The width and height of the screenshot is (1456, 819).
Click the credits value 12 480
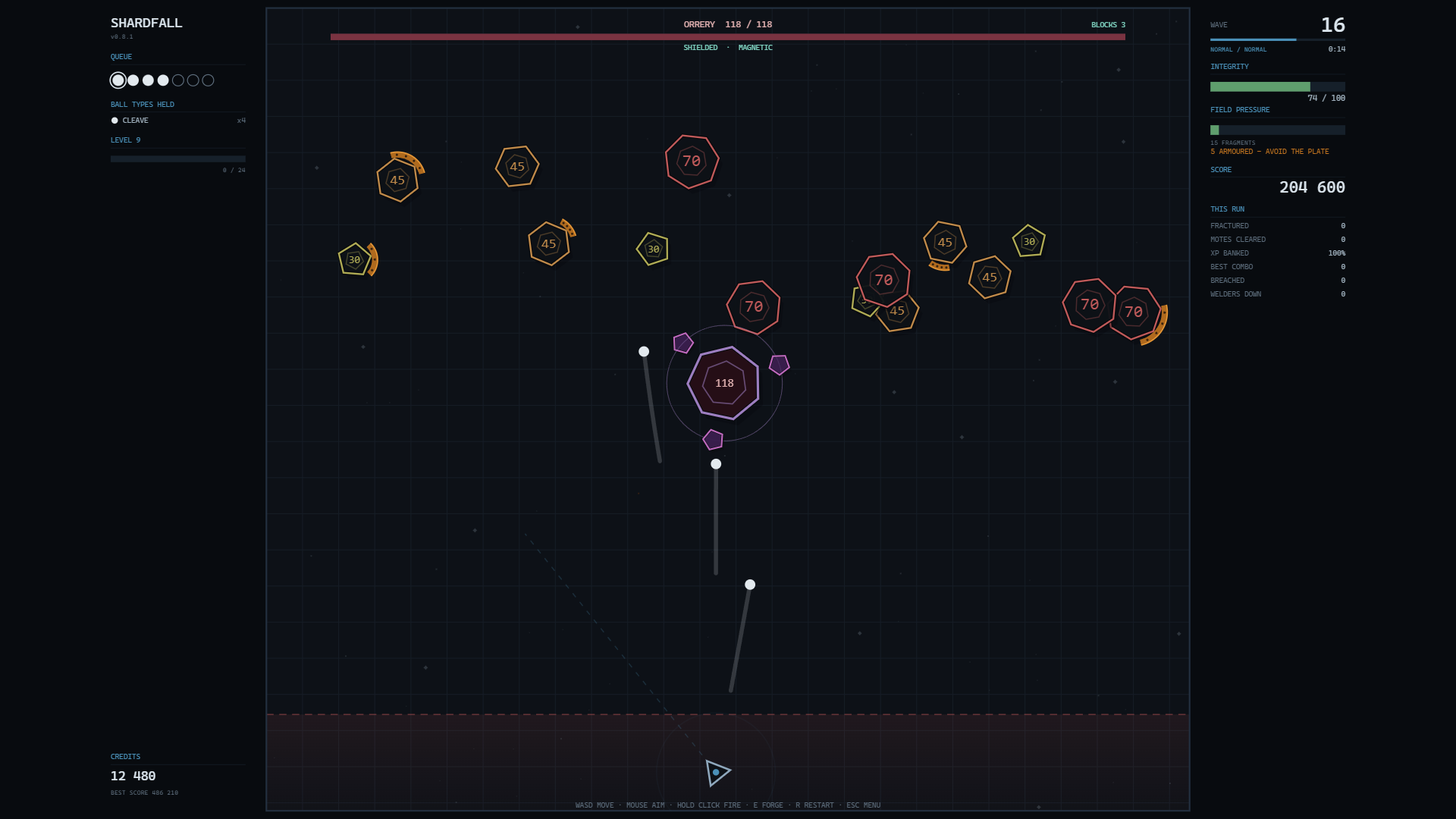pyautogui.click(x=133, y=776)
